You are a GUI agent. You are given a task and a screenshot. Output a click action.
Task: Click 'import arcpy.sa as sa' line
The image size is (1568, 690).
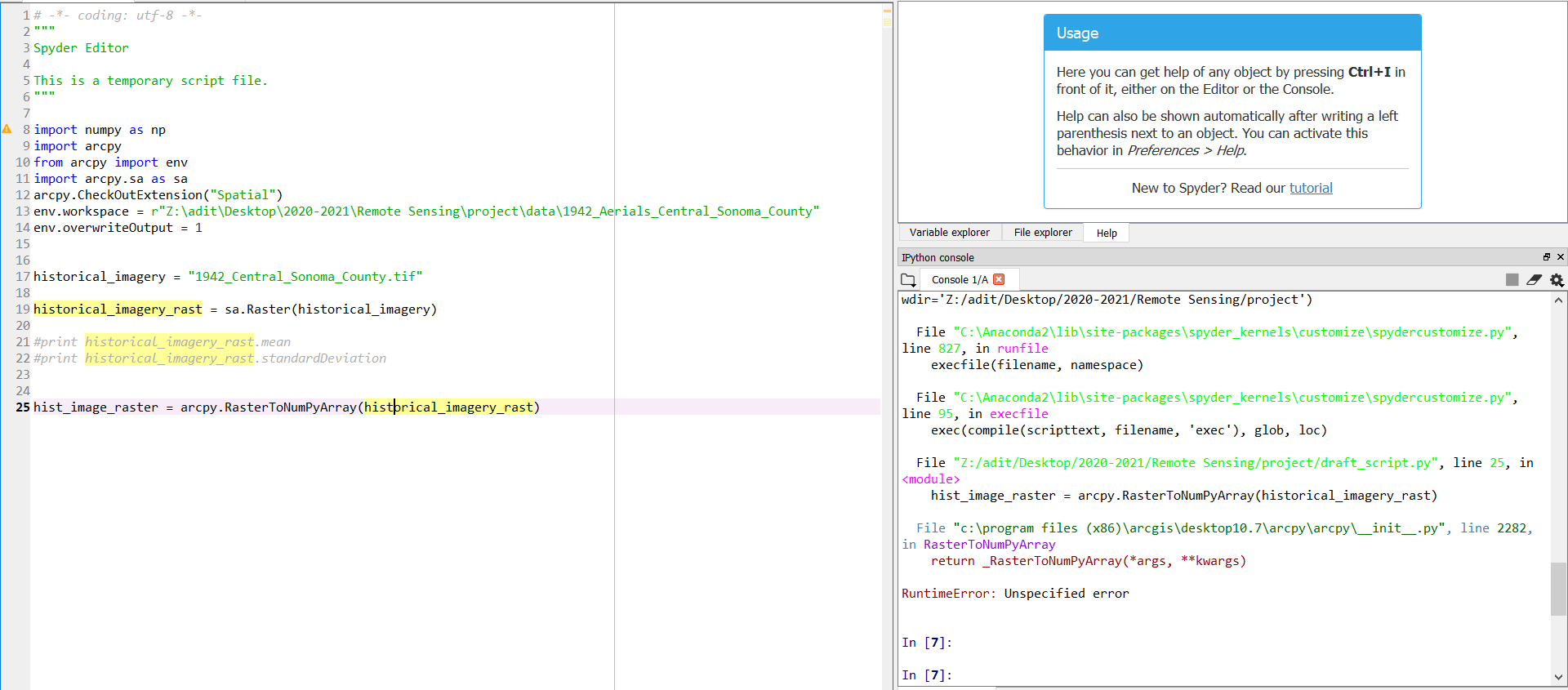tap(110, 179)
